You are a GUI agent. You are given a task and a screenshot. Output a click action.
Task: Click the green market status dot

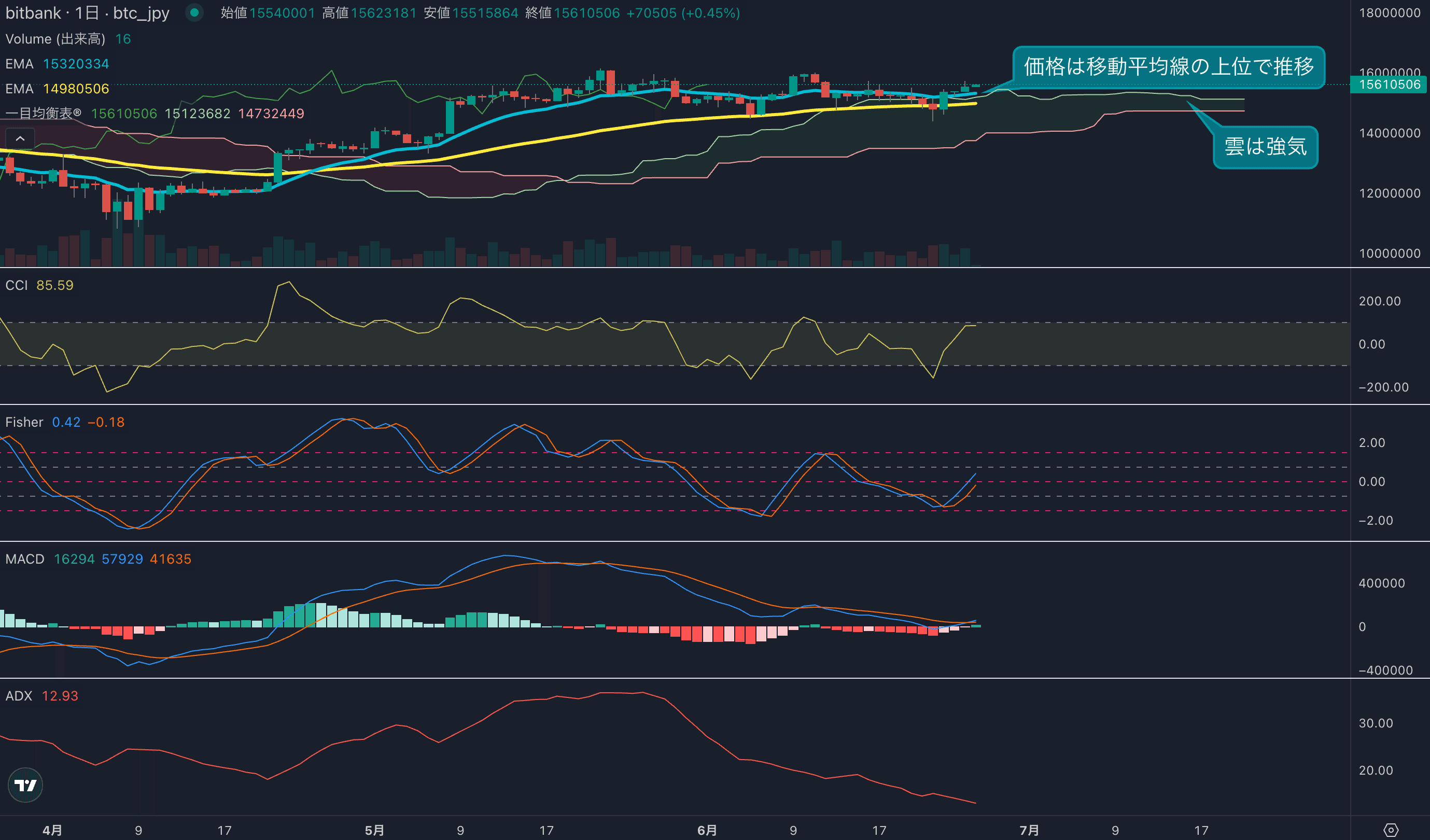pyautogui.click(x=194, y=12)
